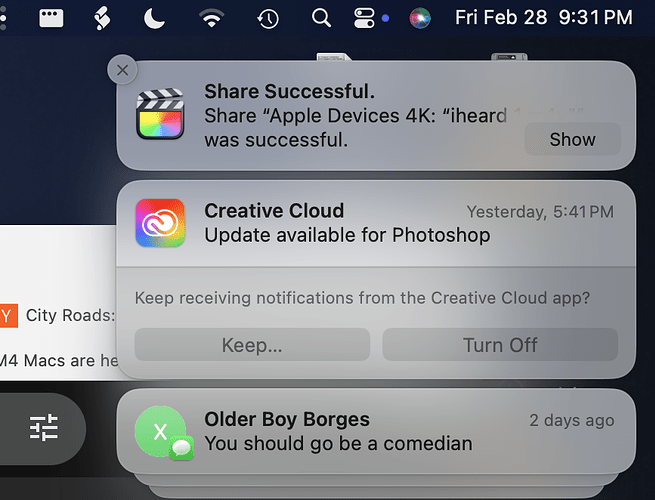Click the lightning-bolt app icon in menu bar

[102, 19]
